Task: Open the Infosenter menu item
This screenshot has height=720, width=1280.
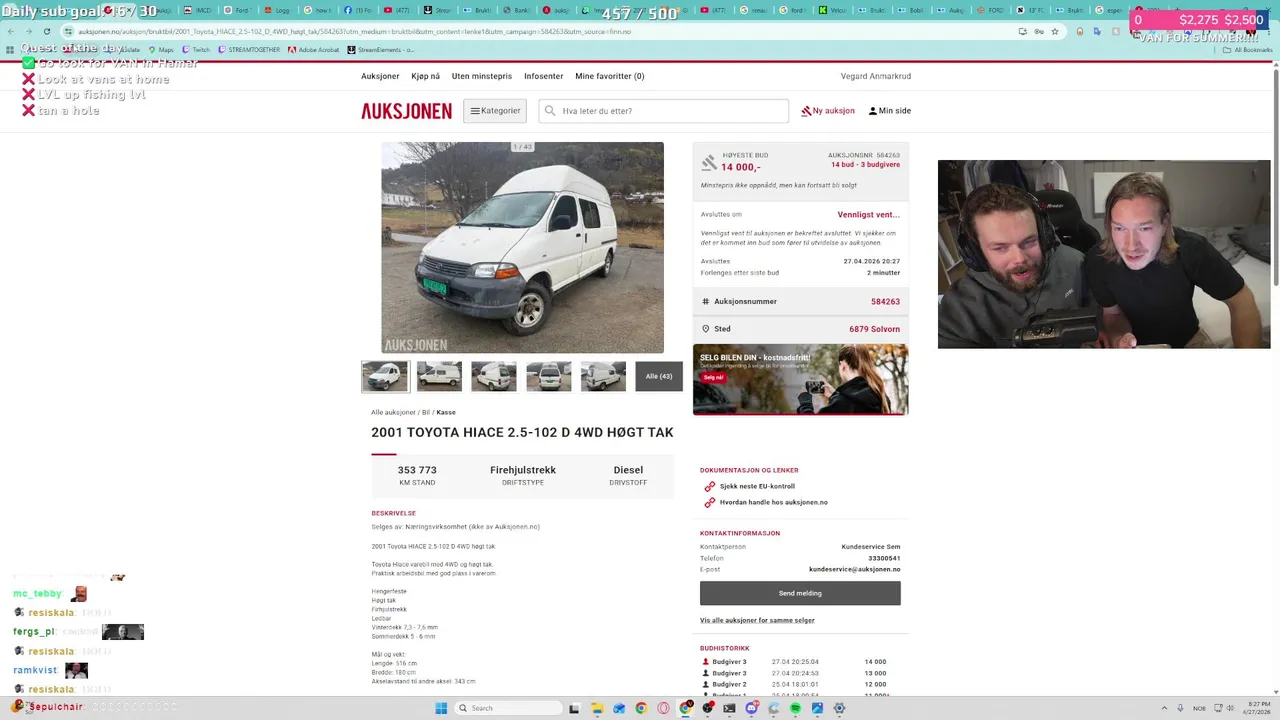Action: [544, 76]
